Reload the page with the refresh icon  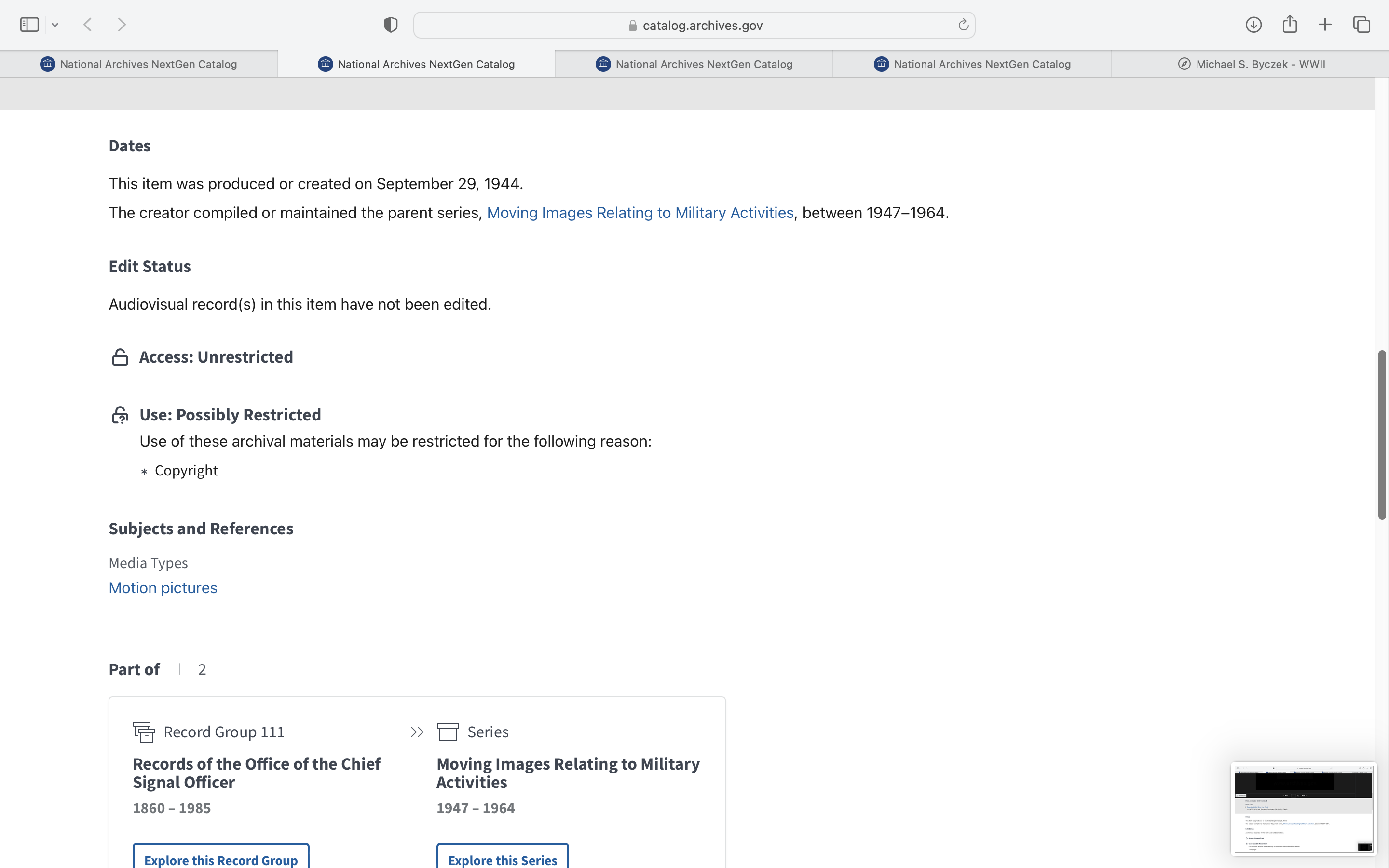(x=963, y=25)
